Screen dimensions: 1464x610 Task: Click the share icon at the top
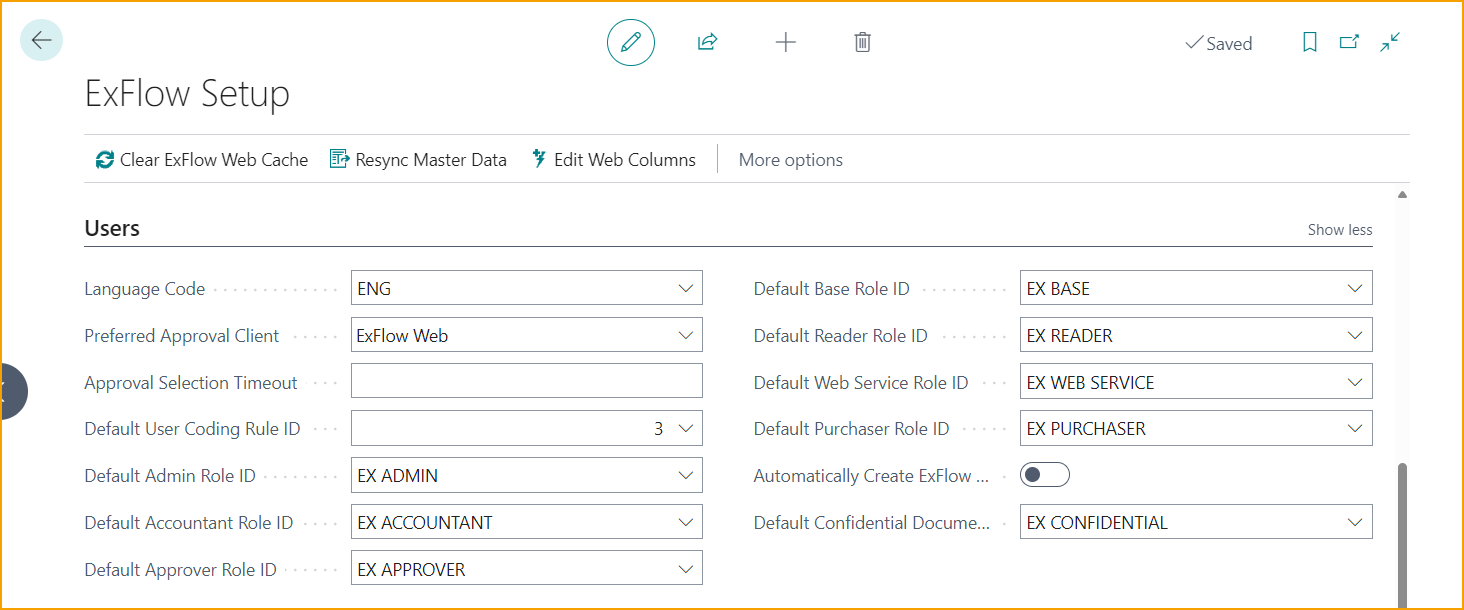(707, 42)
